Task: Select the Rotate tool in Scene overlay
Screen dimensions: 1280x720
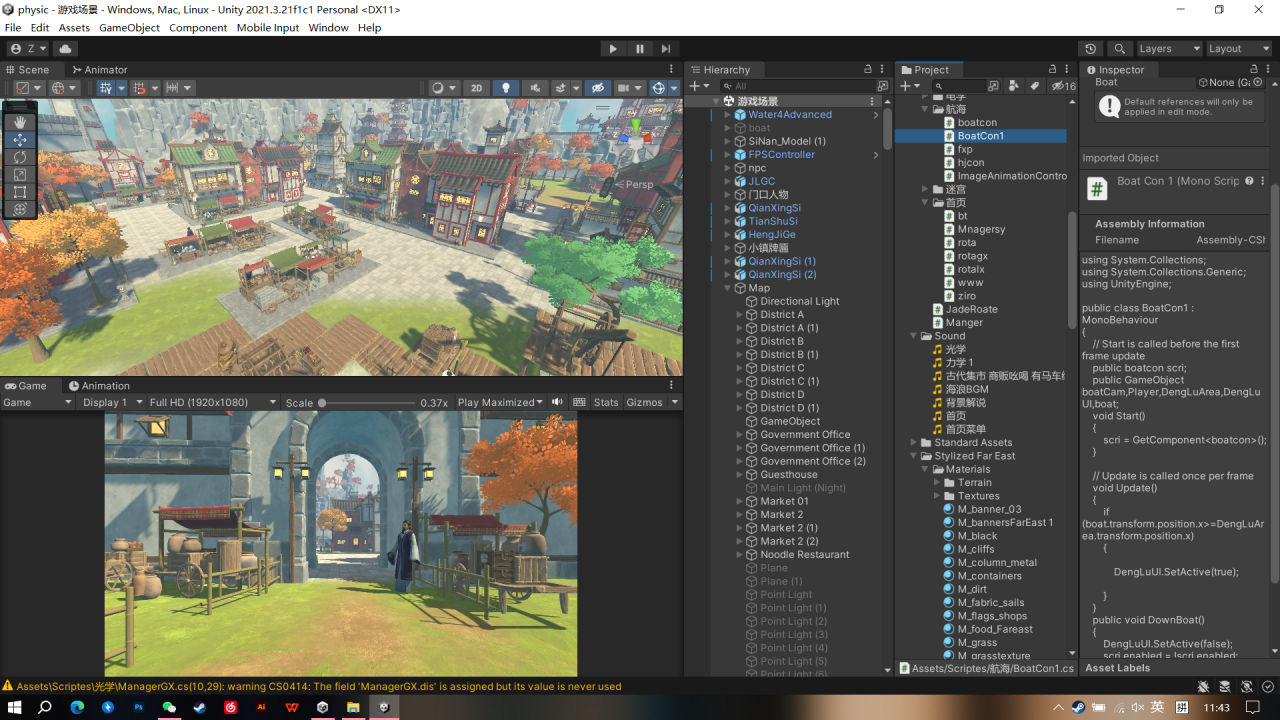Action: [x=20, y=157]
